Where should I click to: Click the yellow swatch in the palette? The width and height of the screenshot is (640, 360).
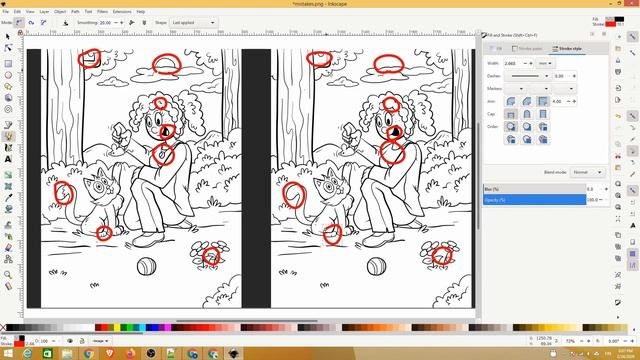tap(117, 327)
